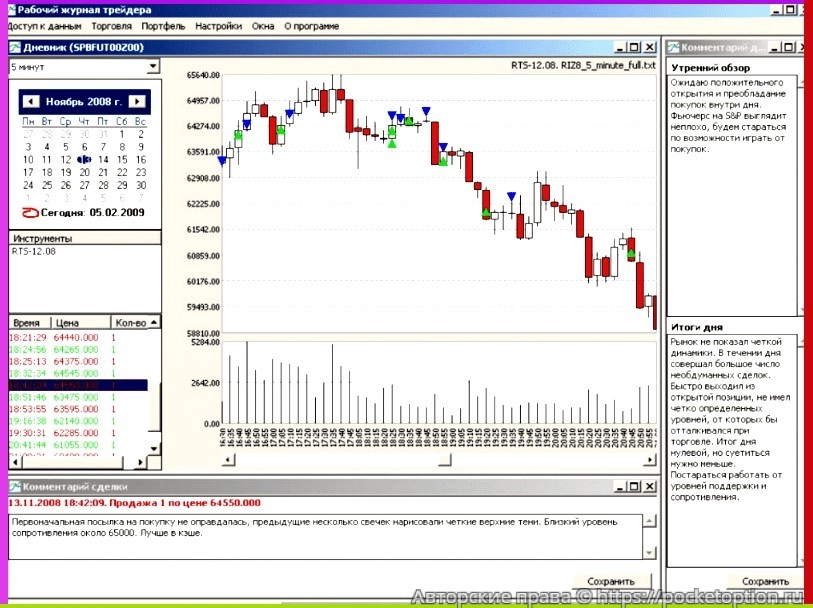Screen dimensions: 813x608
Task: Open the Торговля menu
Action: [x=111, y=26]
